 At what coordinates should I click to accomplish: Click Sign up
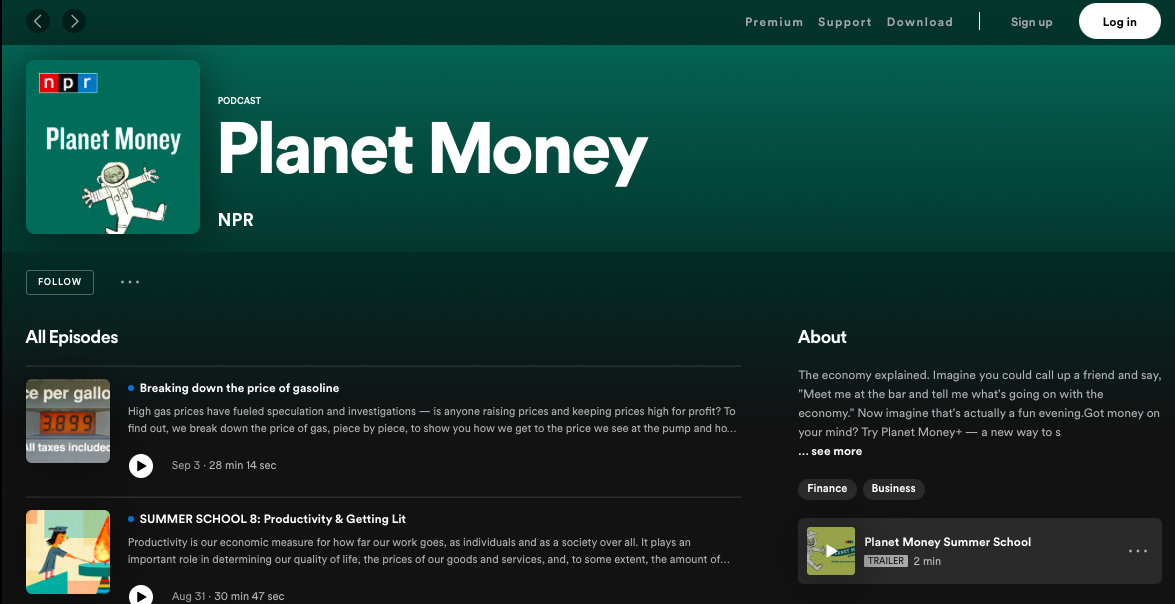click(x=1031, y=22)
